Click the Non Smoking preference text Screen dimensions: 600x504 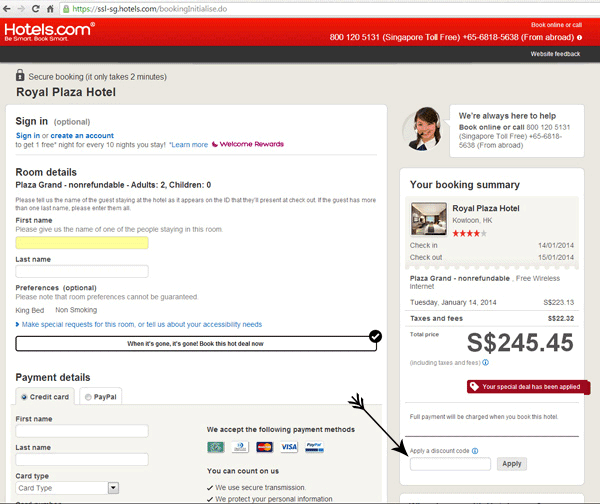click(x=76, y=310)
